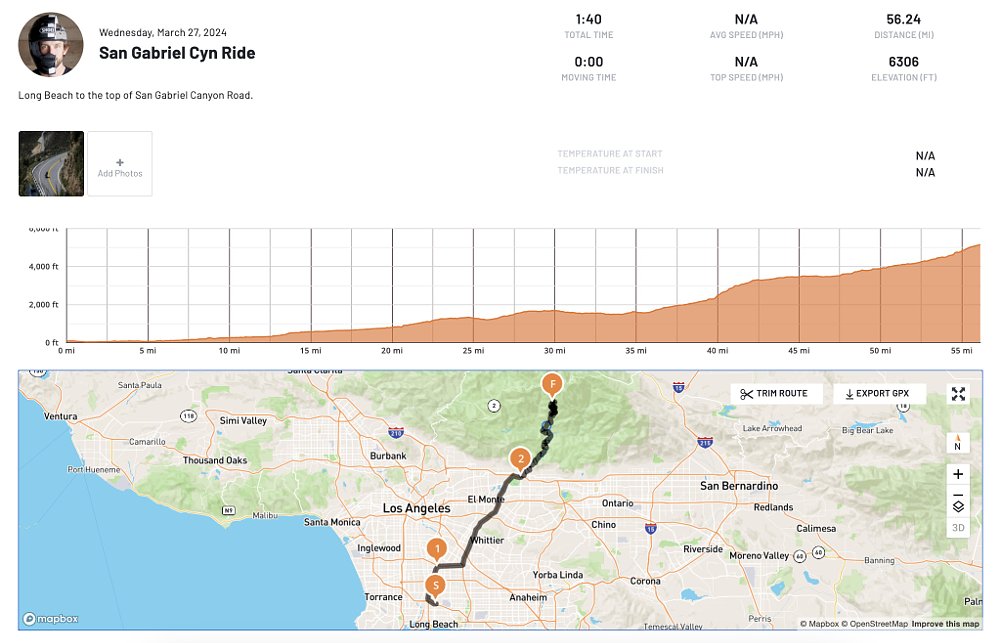
Task: Zoom out using the minus icon
Action: [957, 494]
